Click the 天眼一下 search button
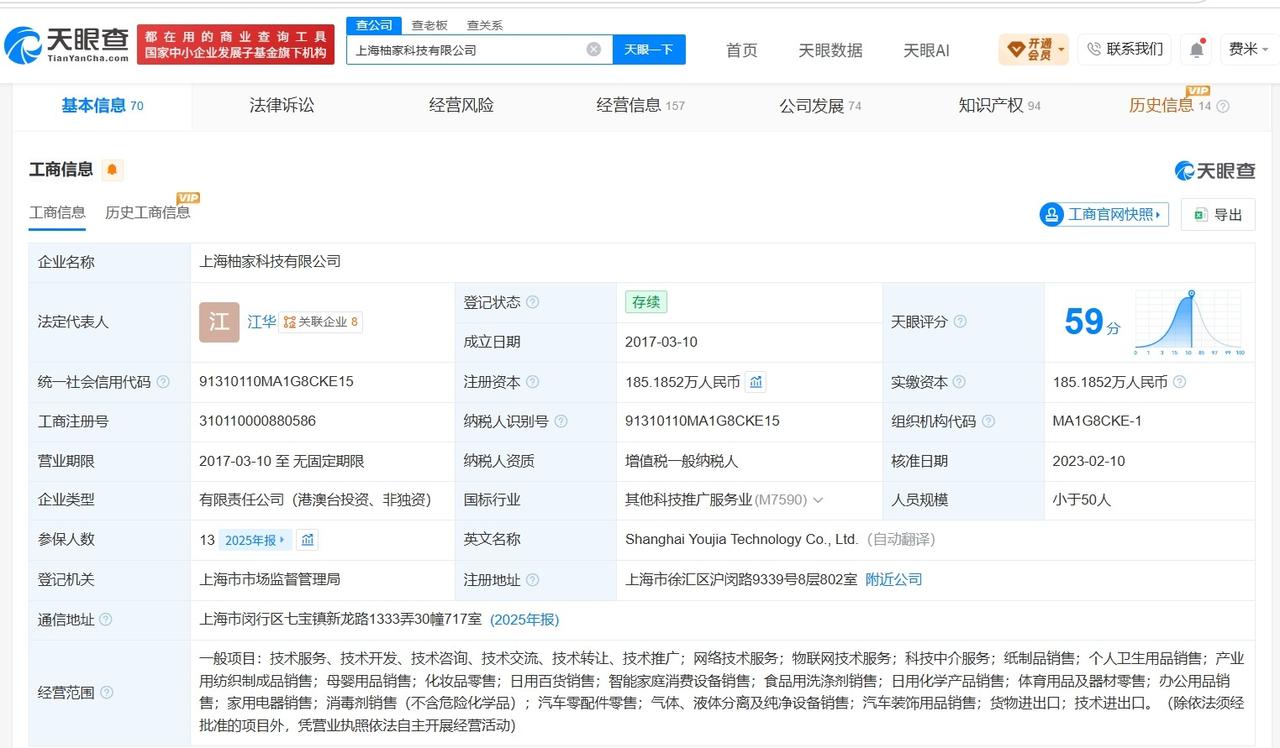1280x748 pixels. click(649, 49)
